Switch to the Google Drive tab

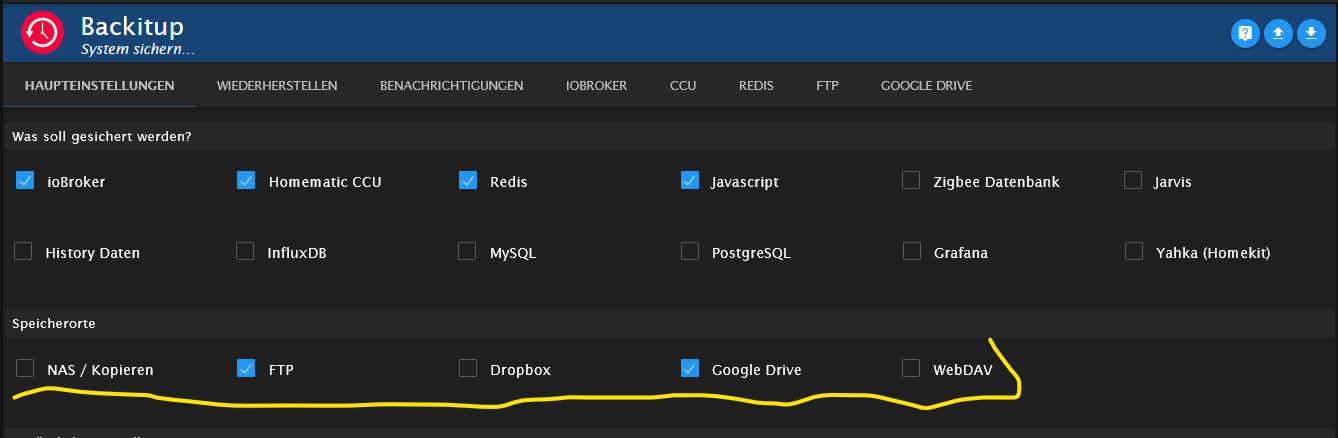(926, 86)
